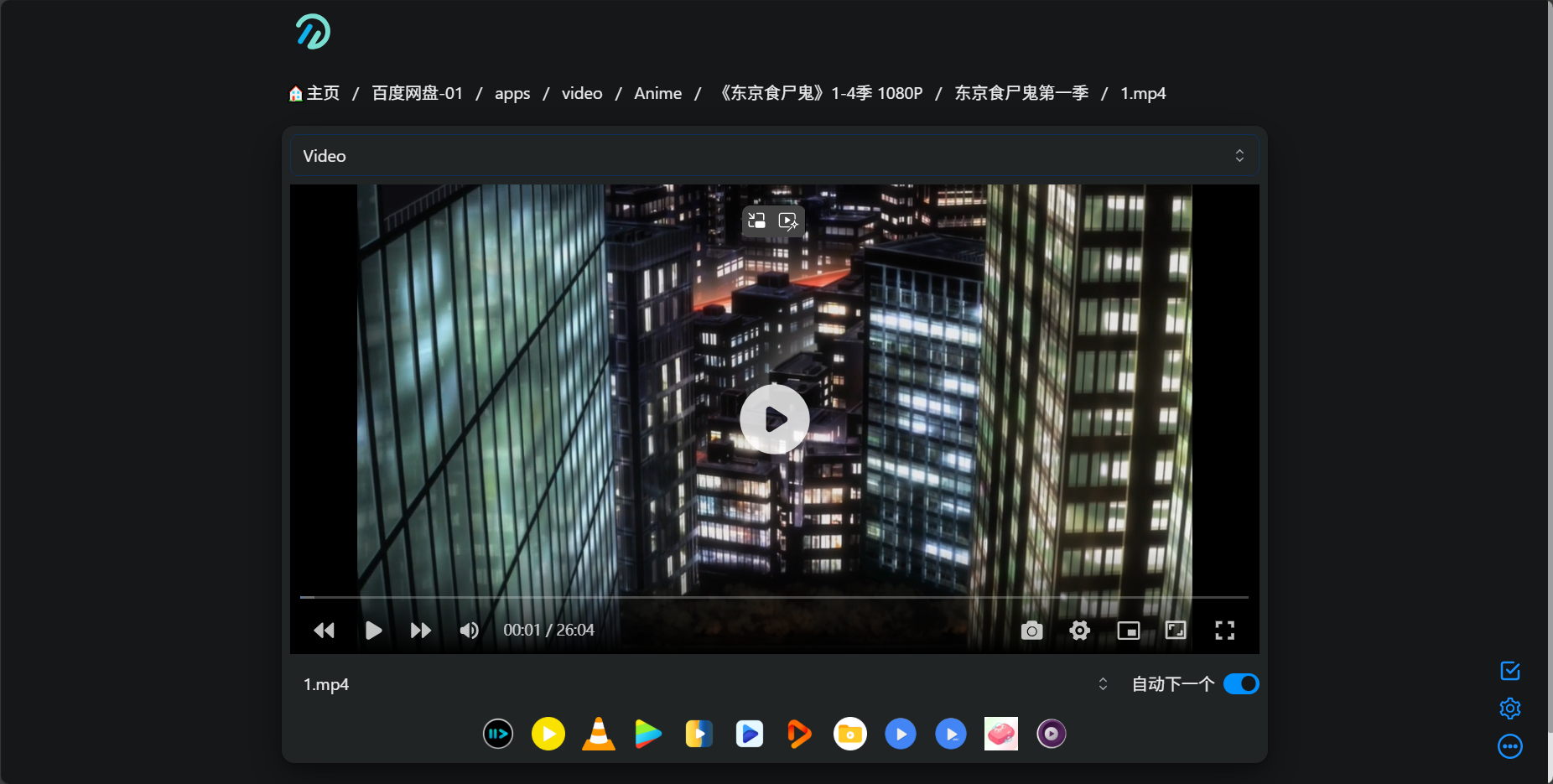This screenshot has width=1553, height=784.
Task: Expand the 1.mp4 file selector
Action: coord(704,684)
